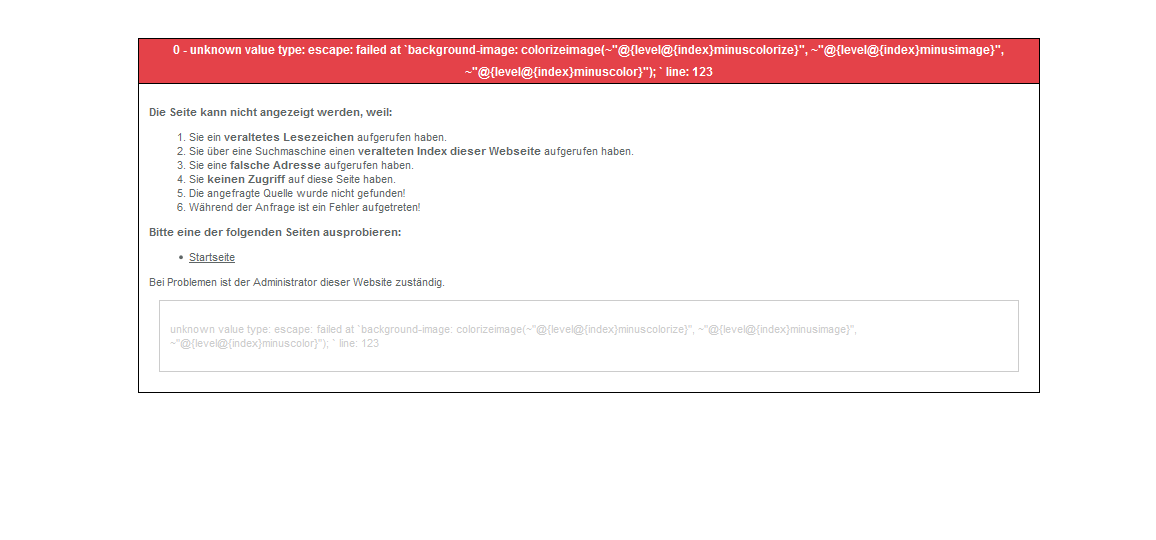Select heading 'Bitte eine der folgenden Seiten ausprobieren:'
1156x540 pixels.
(x=275, y=232)
